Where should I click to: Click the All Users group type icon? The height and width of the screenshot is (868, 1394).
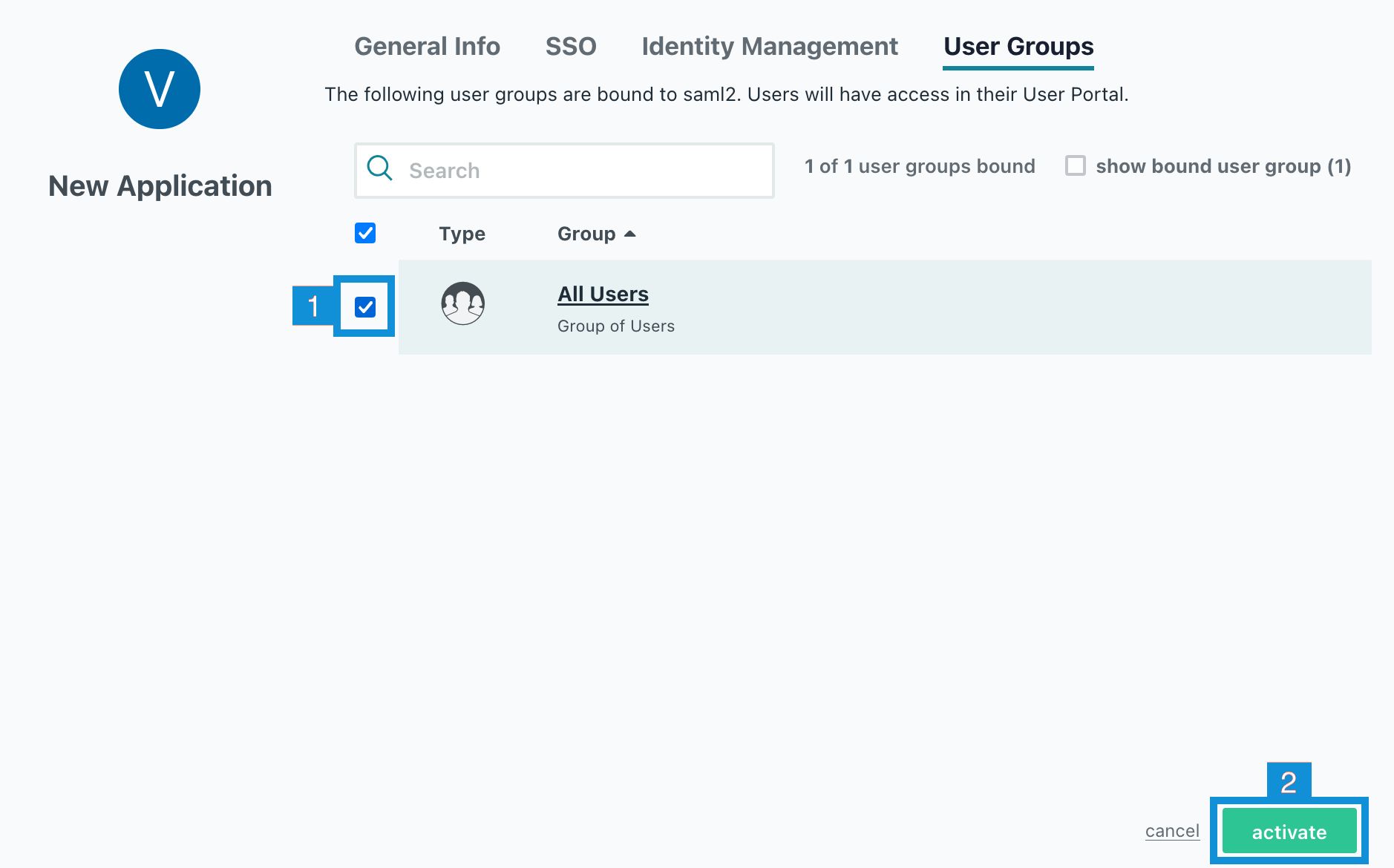click(462, 303)
